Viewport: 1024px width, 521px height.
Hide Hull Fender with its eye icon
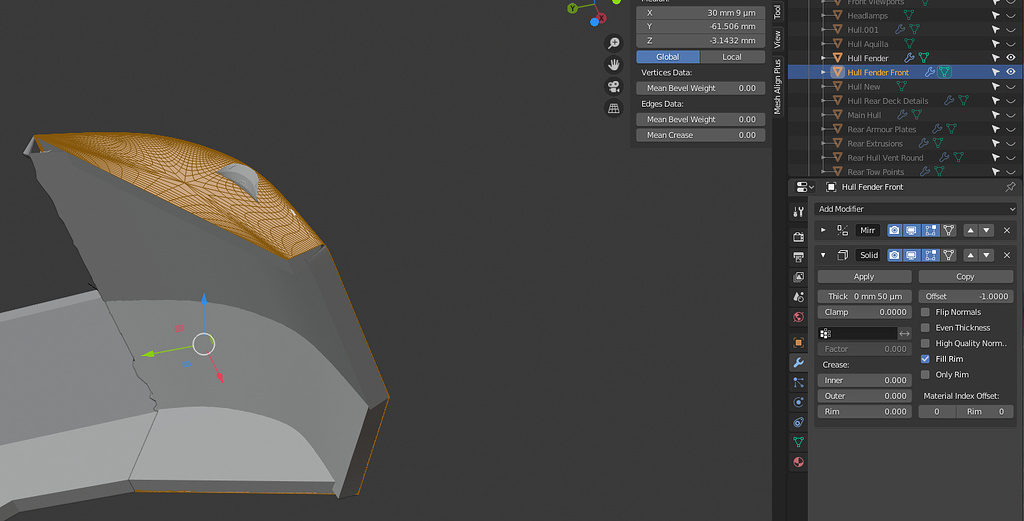coord(1011,58)
